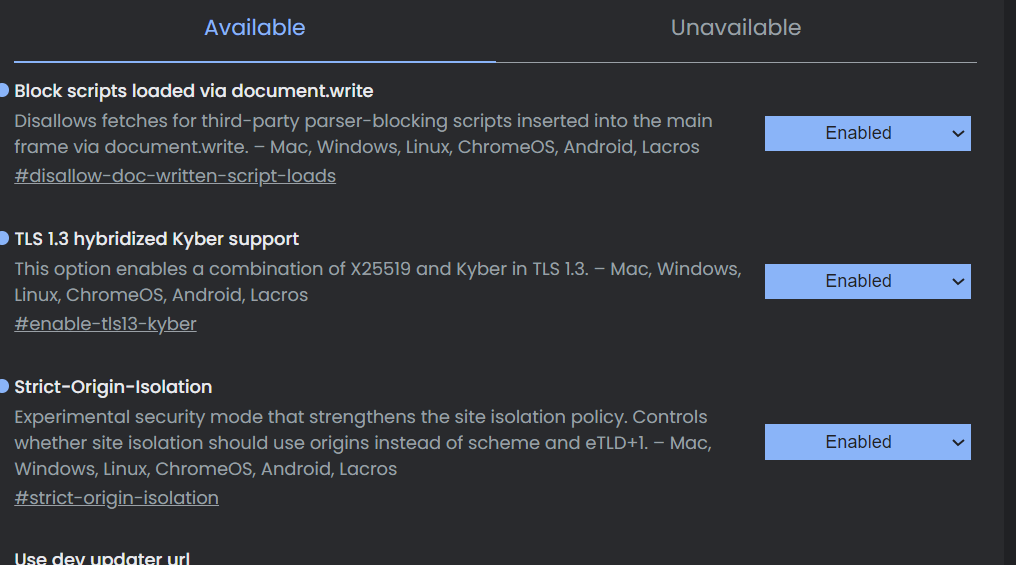This screenshot has height=565, width=1016.
Task: Click the blue dot beside Strict-Origin-Isolation
Action: pos(4,387)
